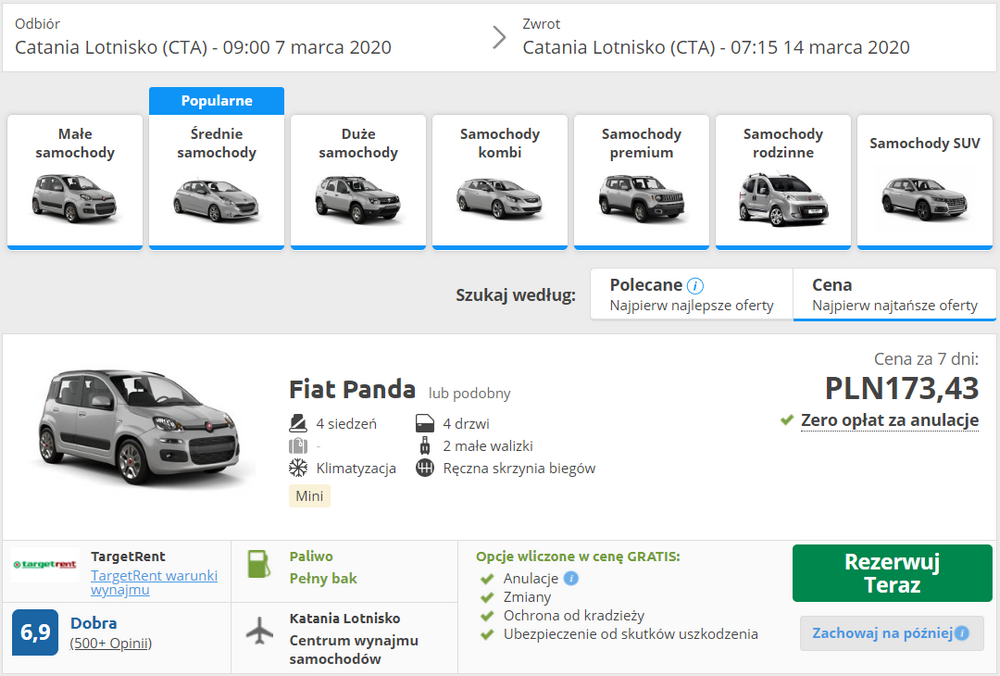Click the checkmark next to Ochrona od kradzieży

tap(487, 615)
